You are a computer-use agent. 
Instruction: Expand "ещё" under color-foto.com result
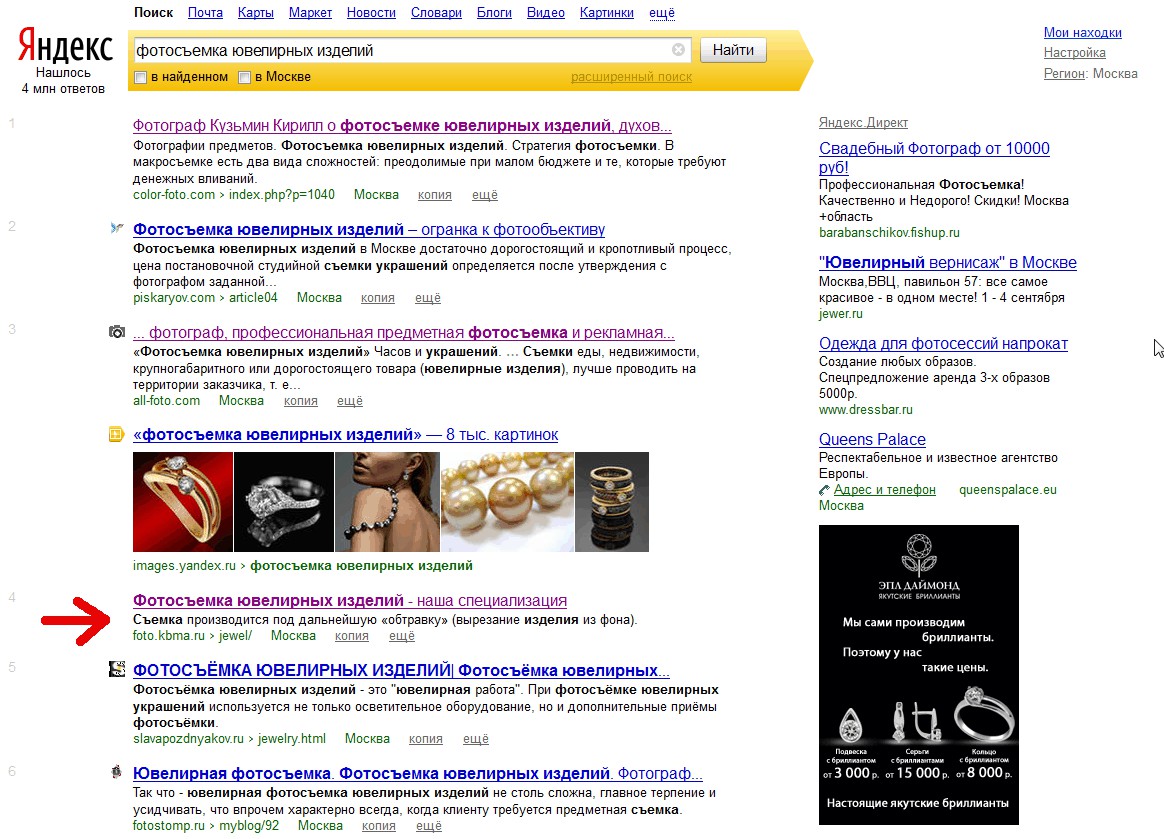click(485, 195)
